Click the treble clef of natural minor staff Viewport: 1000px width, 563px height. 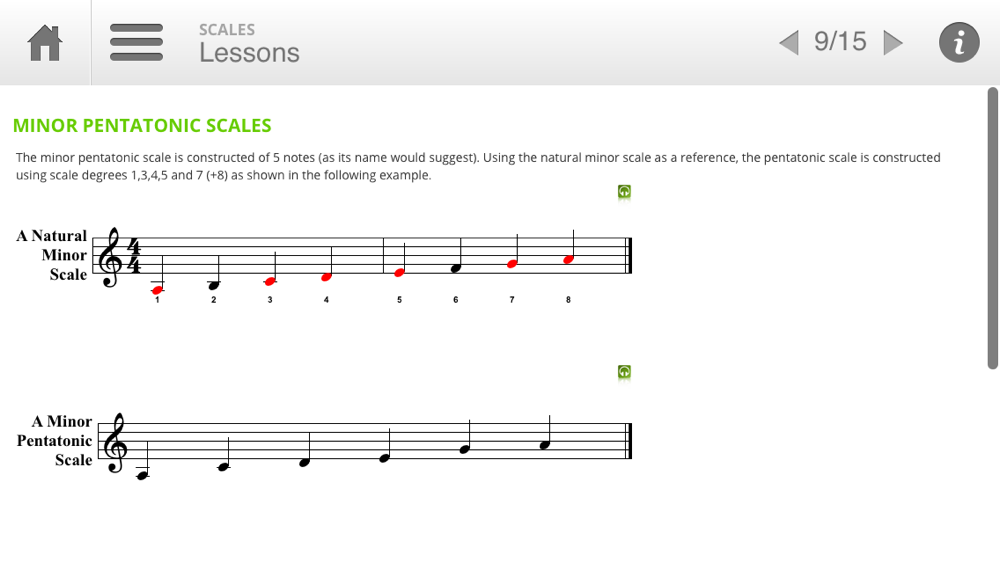coord(112,257)
